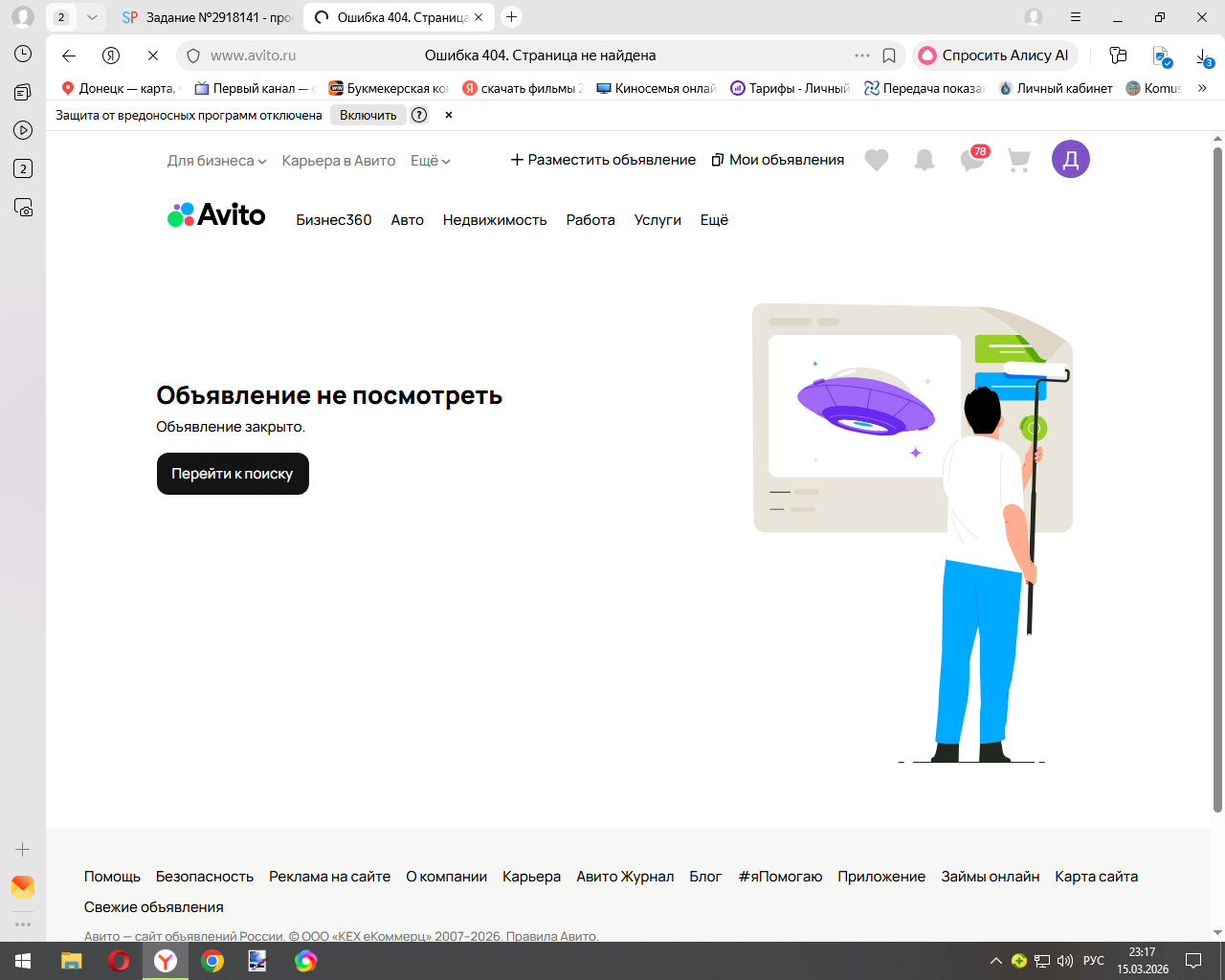
Task: Switch input language via "РУС"
Action: coord(1094,961)
